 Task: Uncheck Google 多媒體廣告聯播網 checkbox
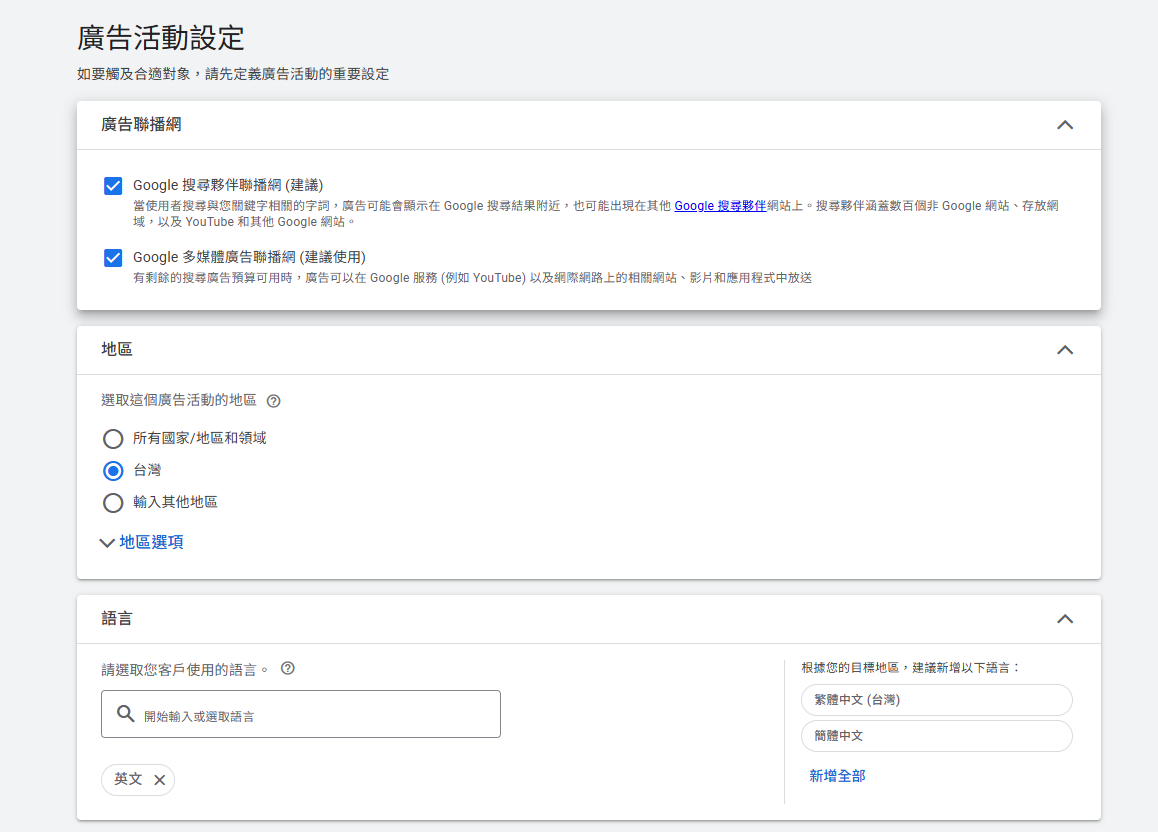coord(113,258)
